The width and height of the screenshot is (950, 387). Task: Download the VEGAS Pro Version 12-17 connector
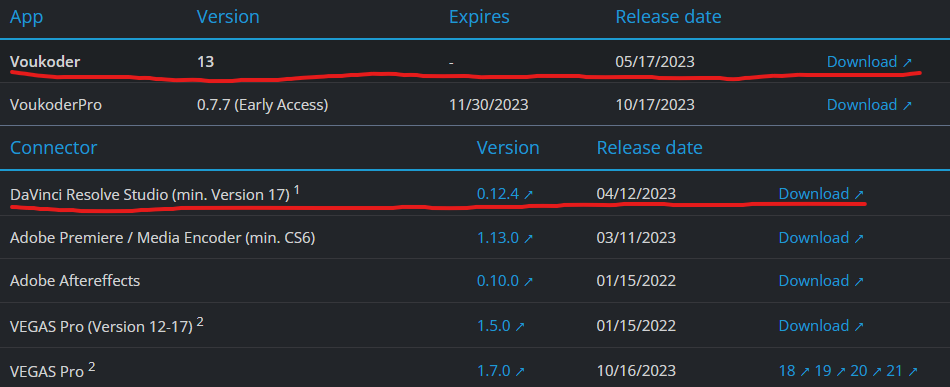point(821,326)
